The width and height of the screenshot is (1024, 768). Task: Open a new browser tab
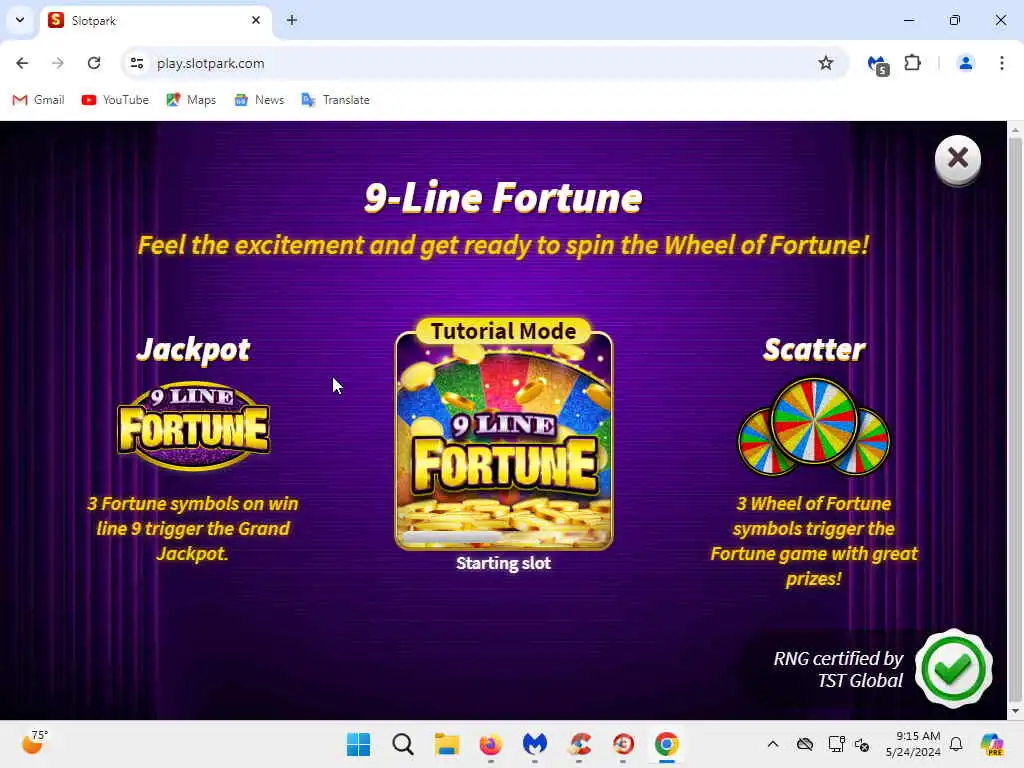pos(292,20)
